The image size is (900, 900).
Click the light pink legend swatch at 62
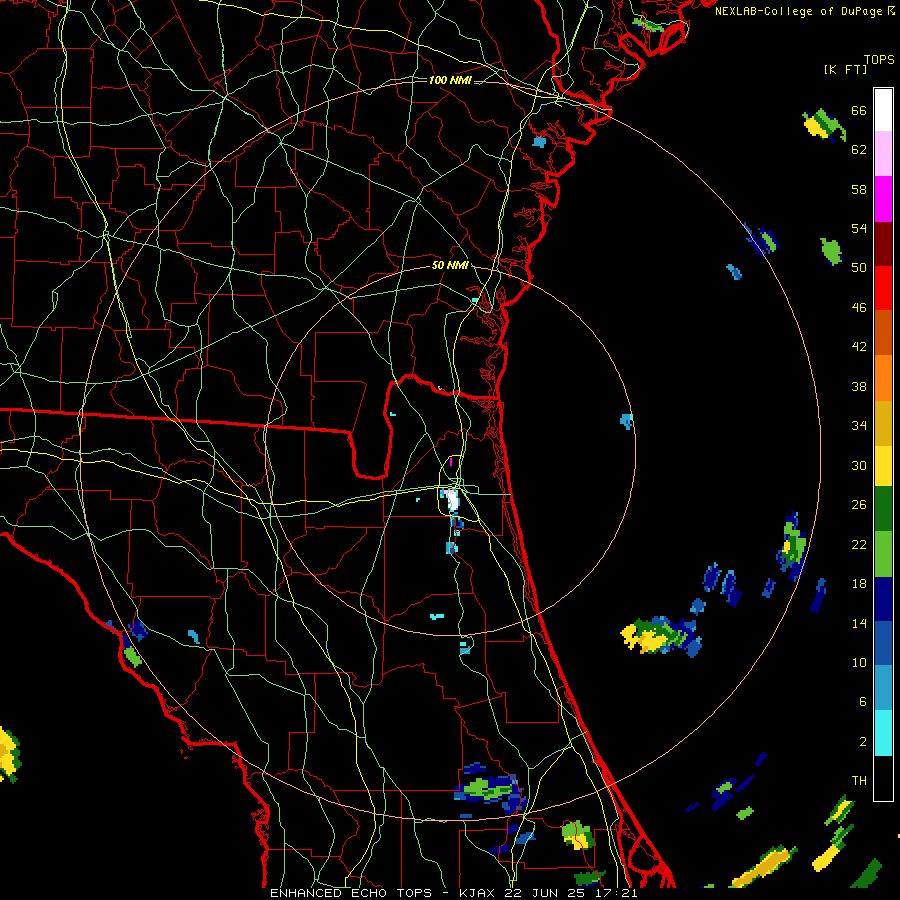click(883, 154)
